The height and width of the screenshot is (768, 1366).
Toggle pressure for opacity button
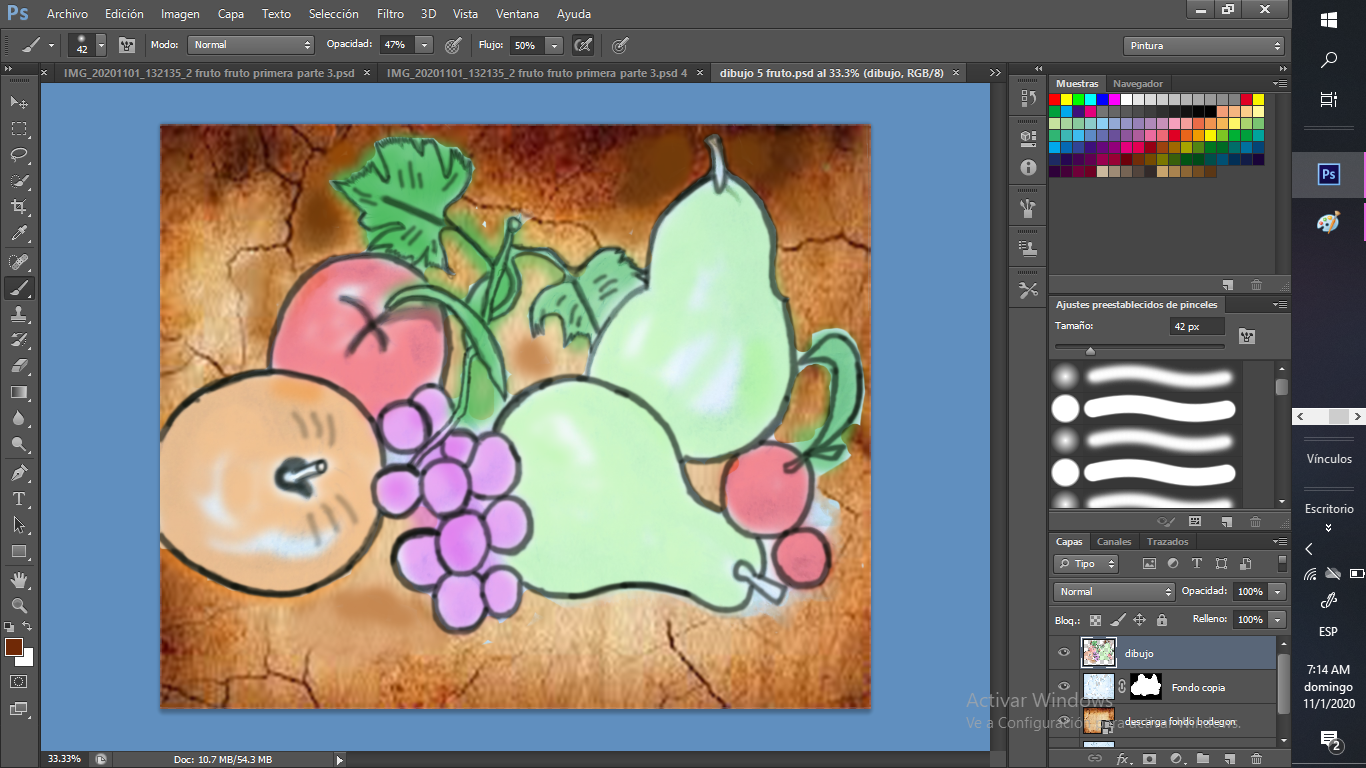[453, 45]
